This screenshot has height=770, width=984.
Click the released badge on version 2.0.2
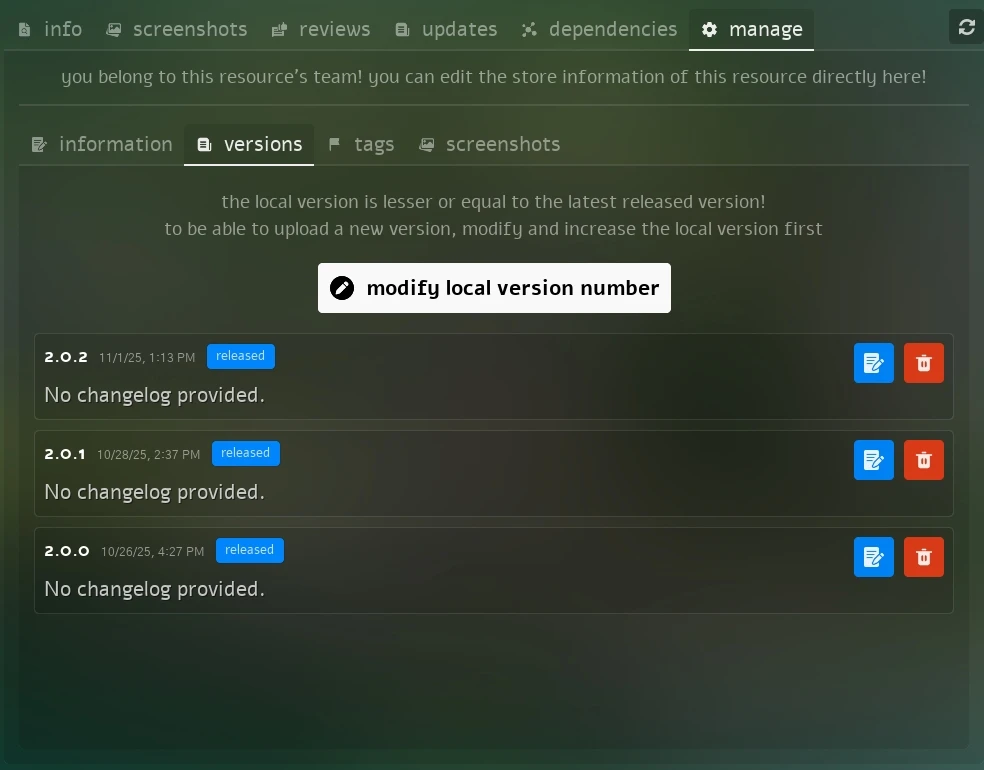[241, 356]
